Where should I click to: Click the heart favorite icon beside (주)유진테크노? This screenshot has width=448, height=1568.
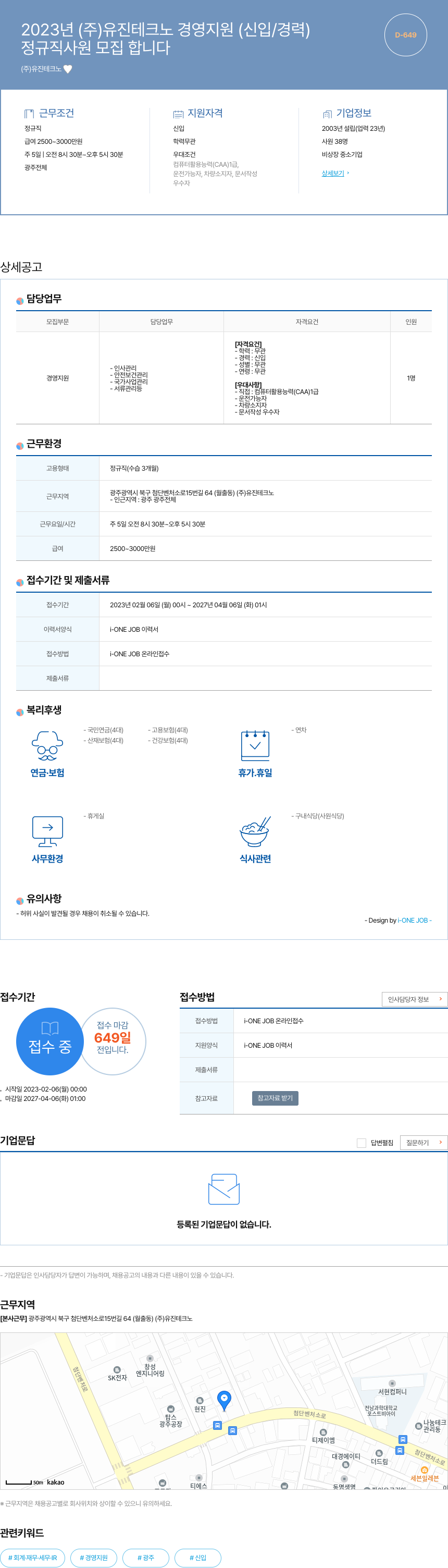(x=68, y=69)
